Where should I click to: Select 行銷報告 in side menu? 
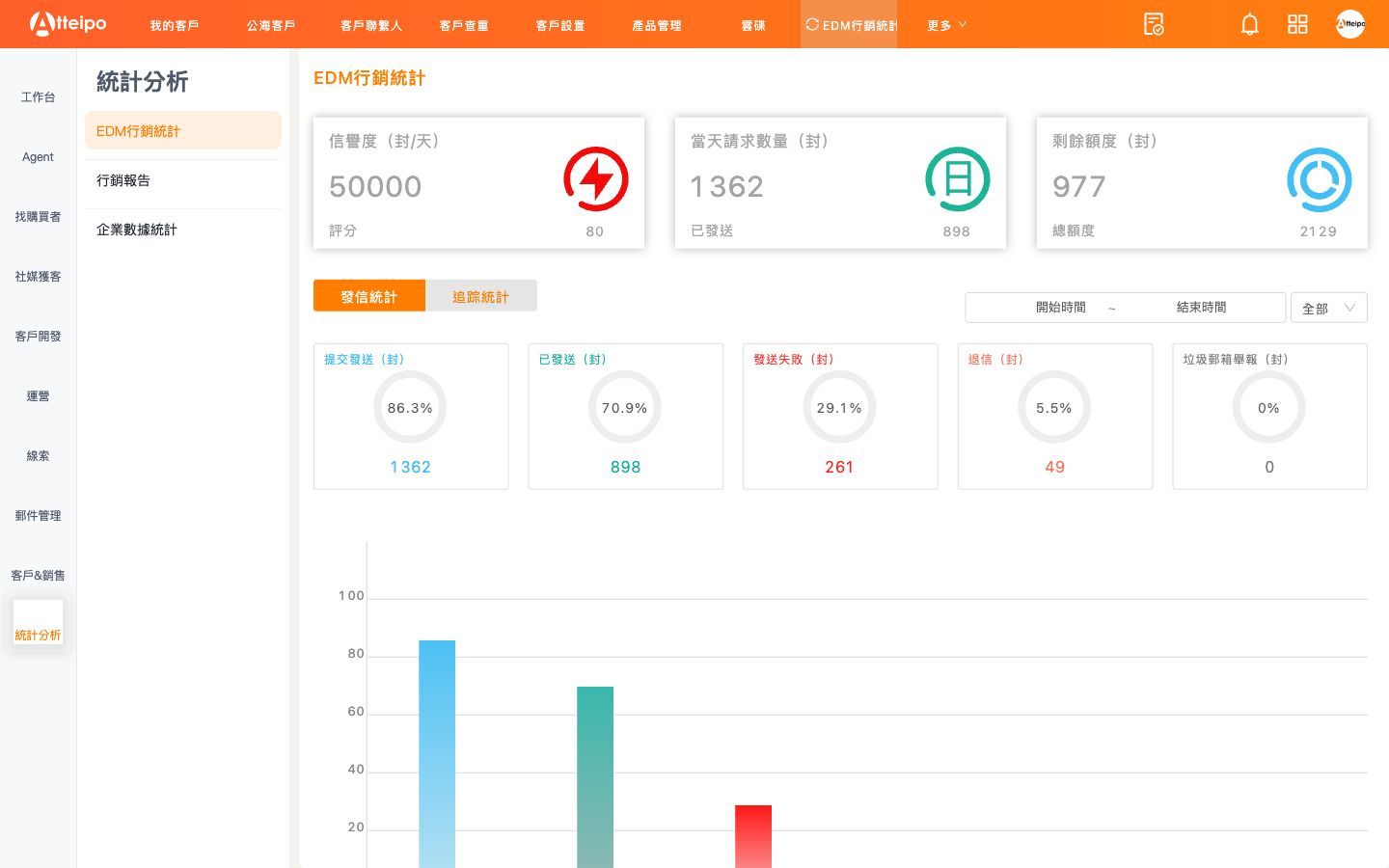tap(183, 180)
